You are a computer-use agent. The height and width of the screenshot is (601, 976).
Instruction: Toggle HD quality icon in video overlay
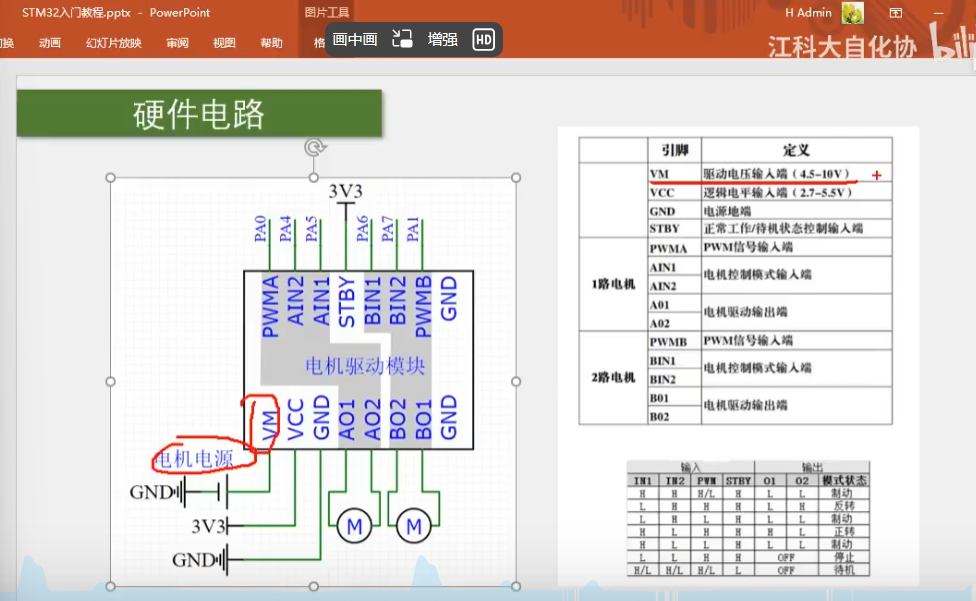(x=484, y=40)
